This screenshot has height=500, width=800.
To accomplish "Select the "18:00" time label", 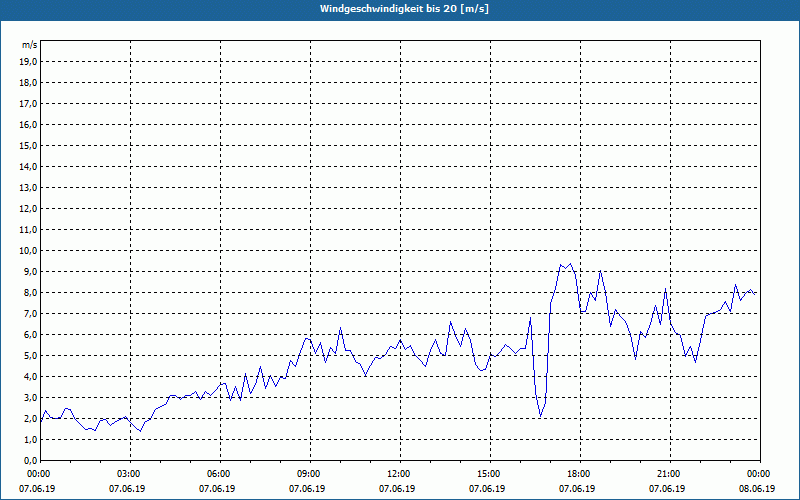I will click(580, 474).
